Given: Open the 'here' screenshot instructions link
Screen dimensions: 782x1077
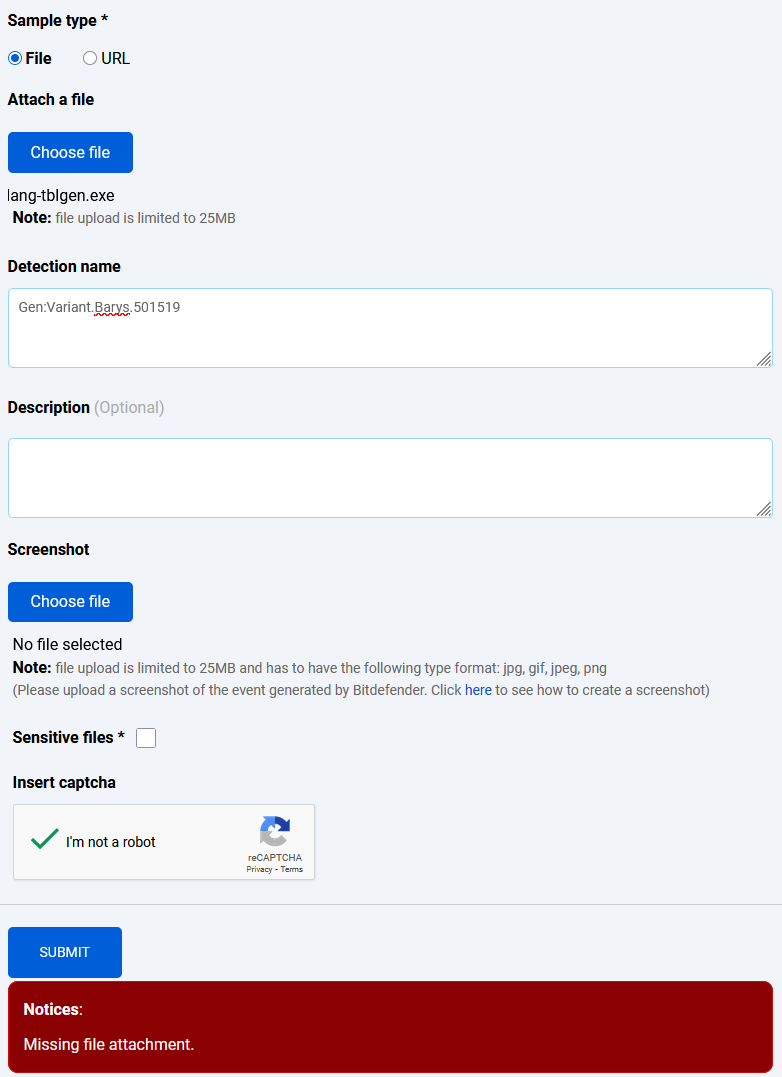Looking at the screenshot, I should 478,690.
